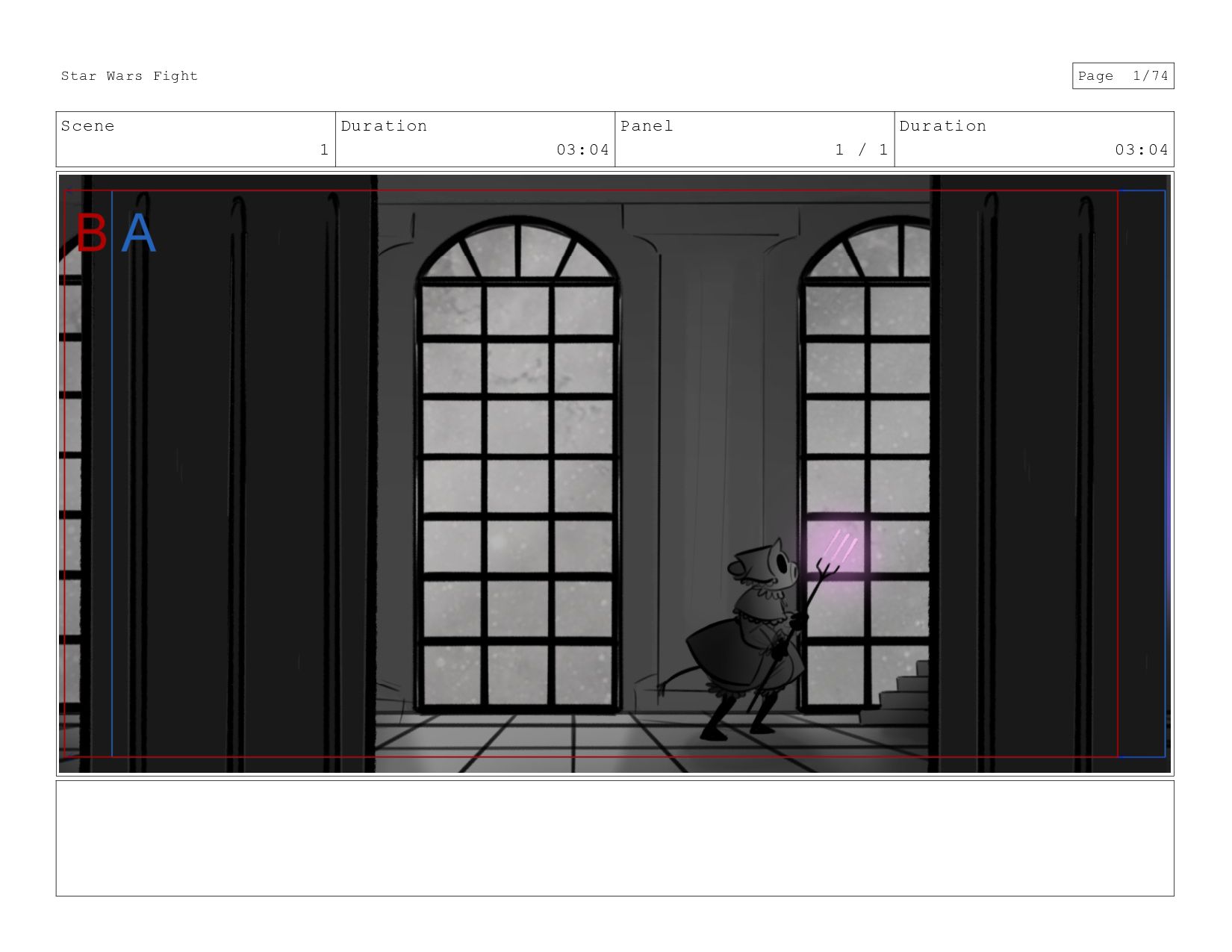Screen dimensions: 1232x952
Task: Click the panel 'Duration' label on right
Action: pyautogui.click(x=942, y=126)
